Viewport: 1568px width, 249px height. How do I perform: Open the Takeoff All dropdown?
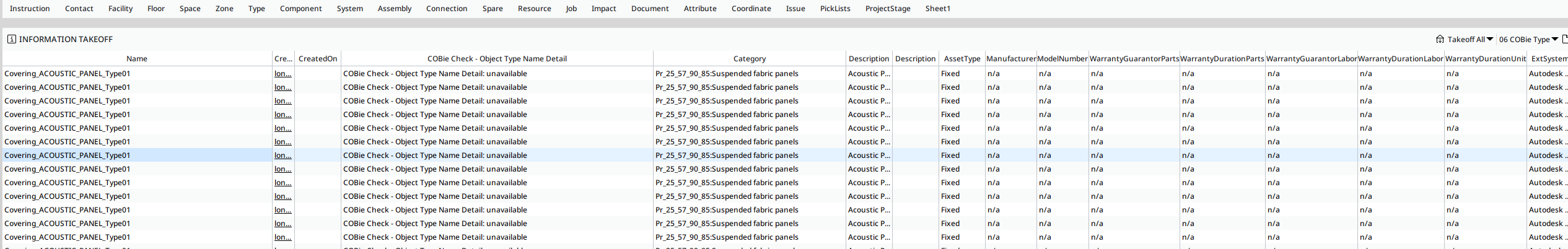coord(1470,39)
